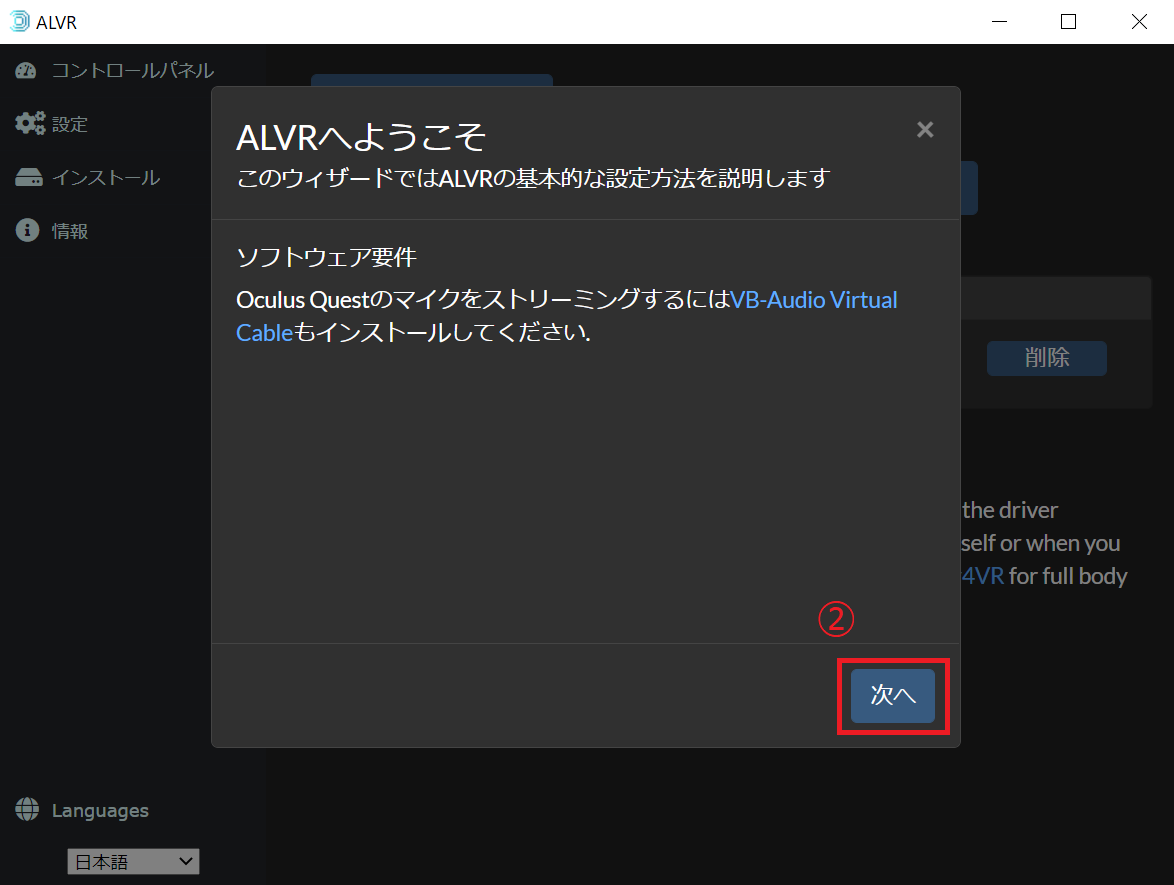This screenshot has height=885, width=1174.
Task: Maximize the ALVR window
Action: click(1068, 22)
